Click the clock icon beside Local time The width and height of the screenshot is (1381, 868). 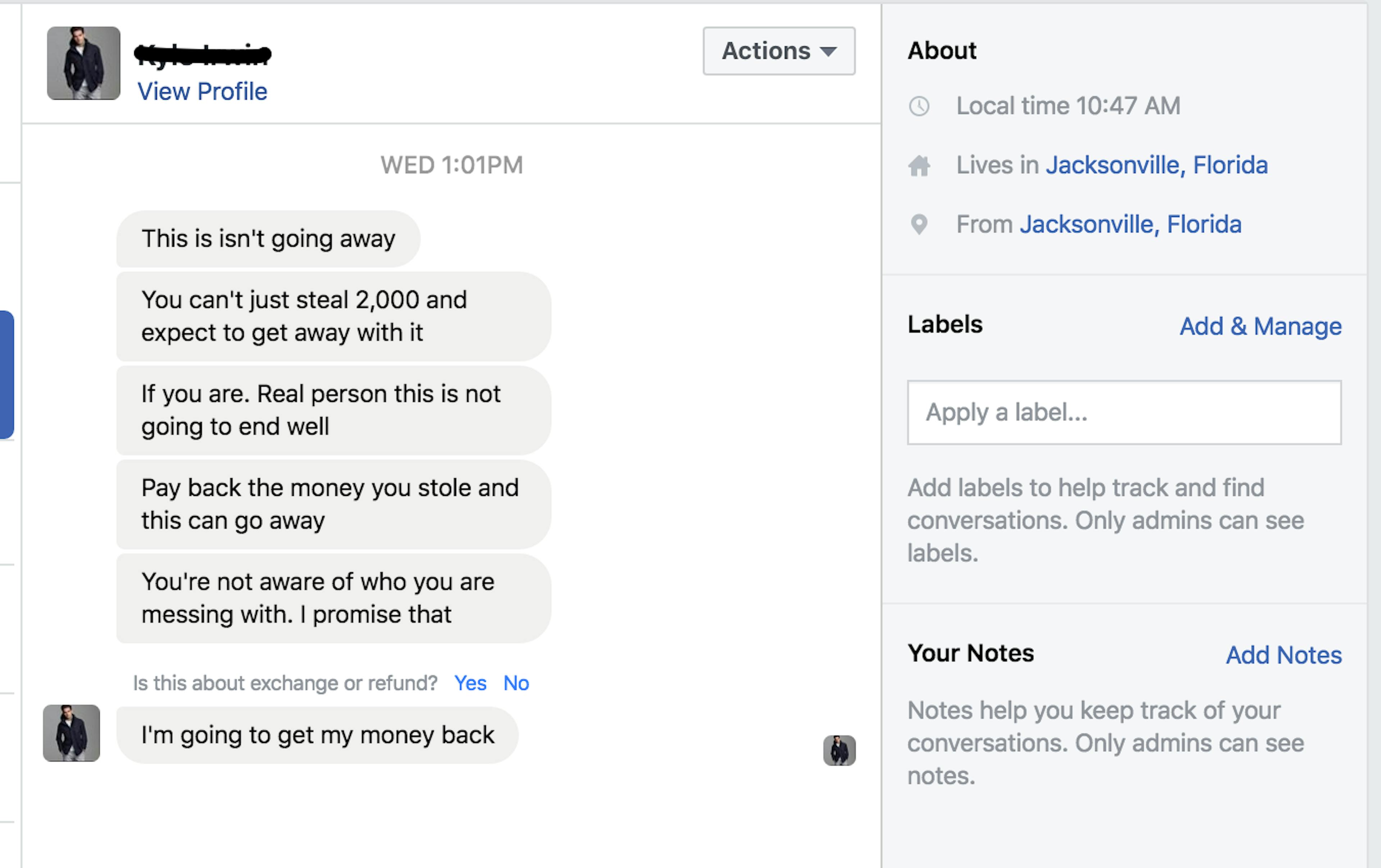[919, 106]
